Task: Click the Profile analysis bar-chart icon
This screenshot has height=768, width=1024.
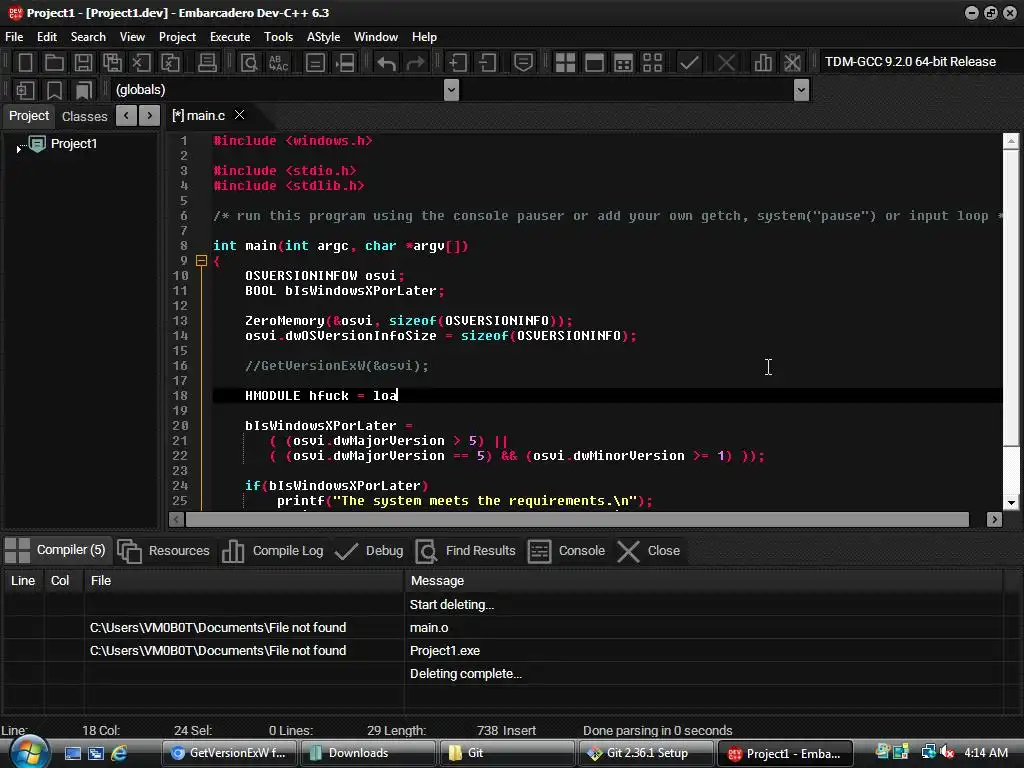Action: [763, 63]
